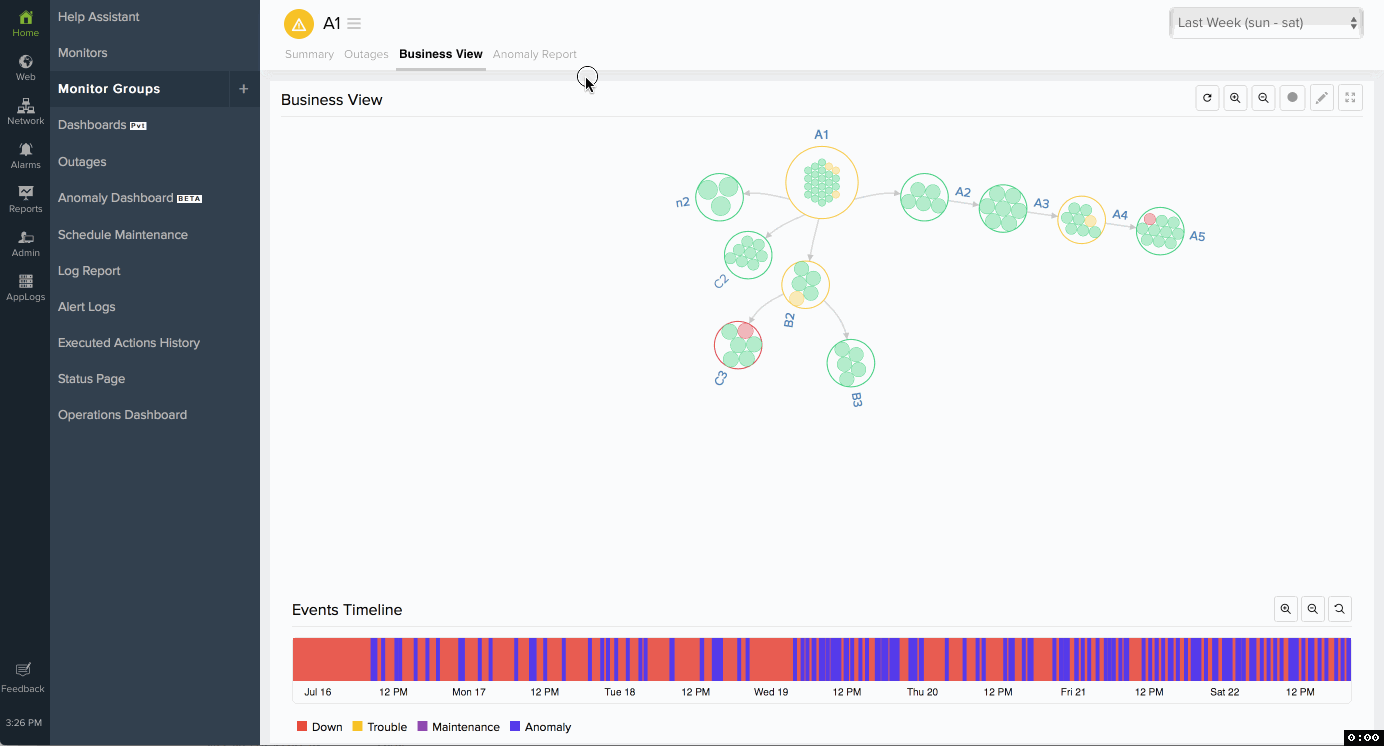Open the Feedback form
Viewport: 1384px width, 746px height.
tap(23, 677)
